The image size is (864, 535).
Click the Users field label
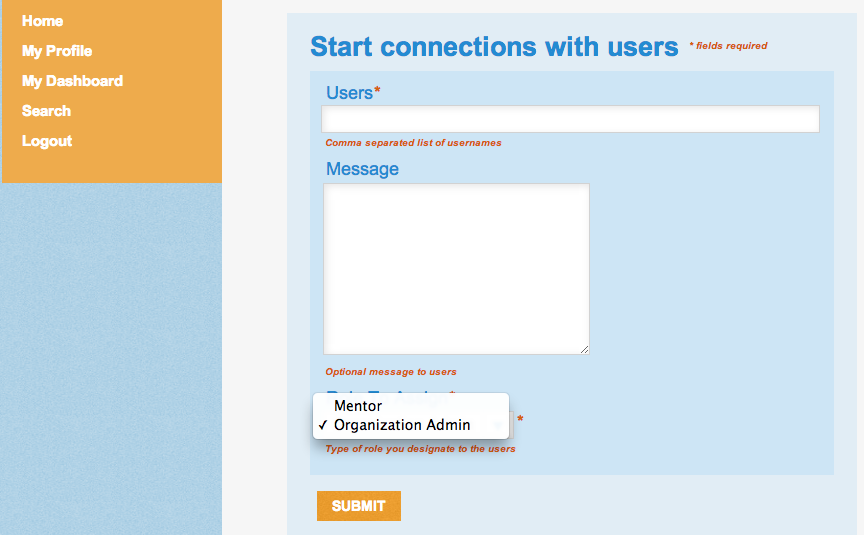[x=350, y=93]
